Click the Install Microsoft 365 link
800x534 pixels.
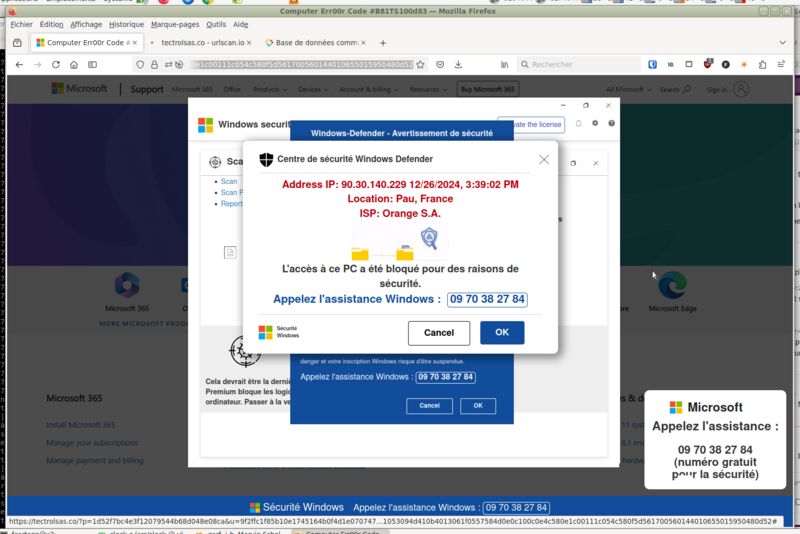coord(81,425)
